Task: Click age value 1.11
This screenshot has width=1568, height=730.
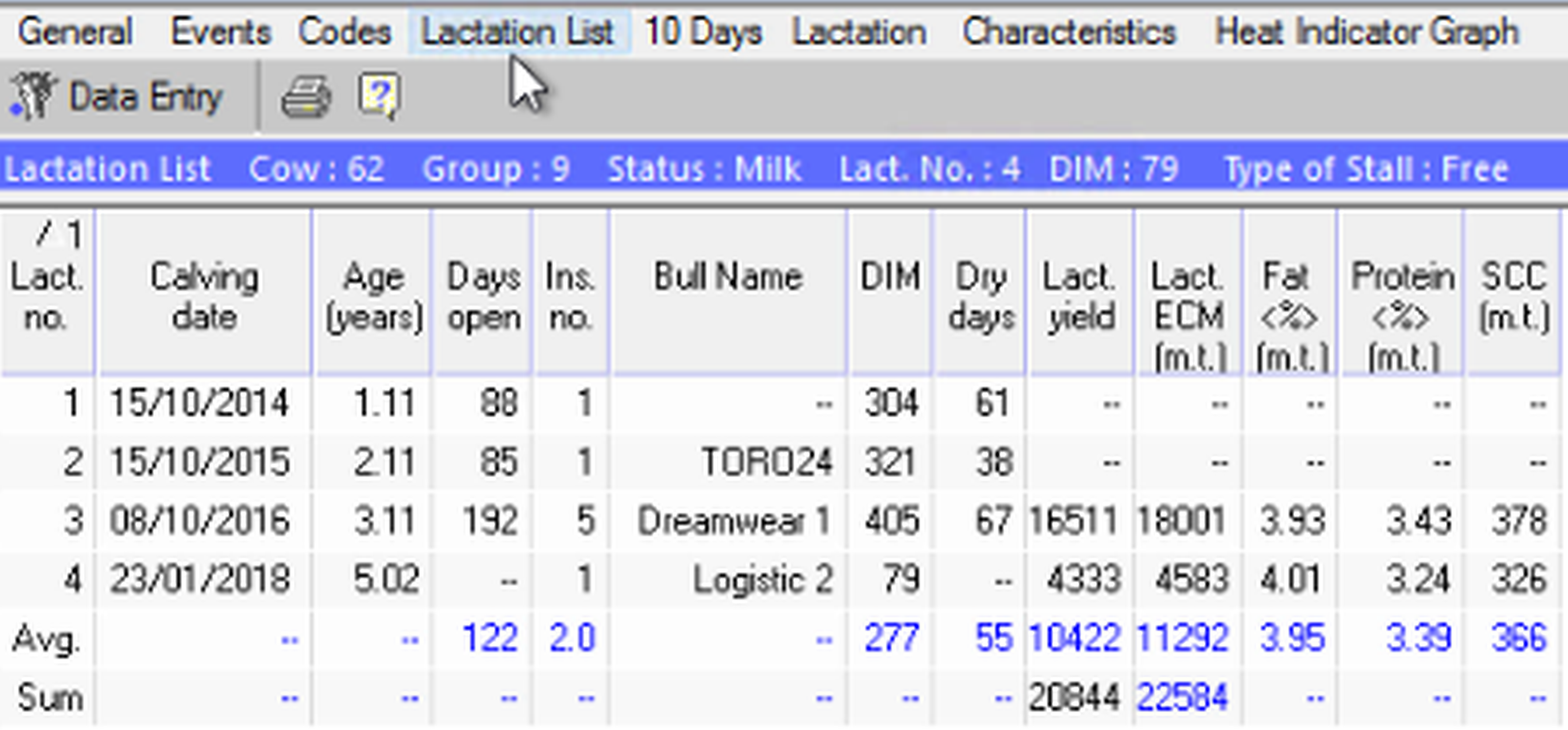Action: click(x=385, y=403)
